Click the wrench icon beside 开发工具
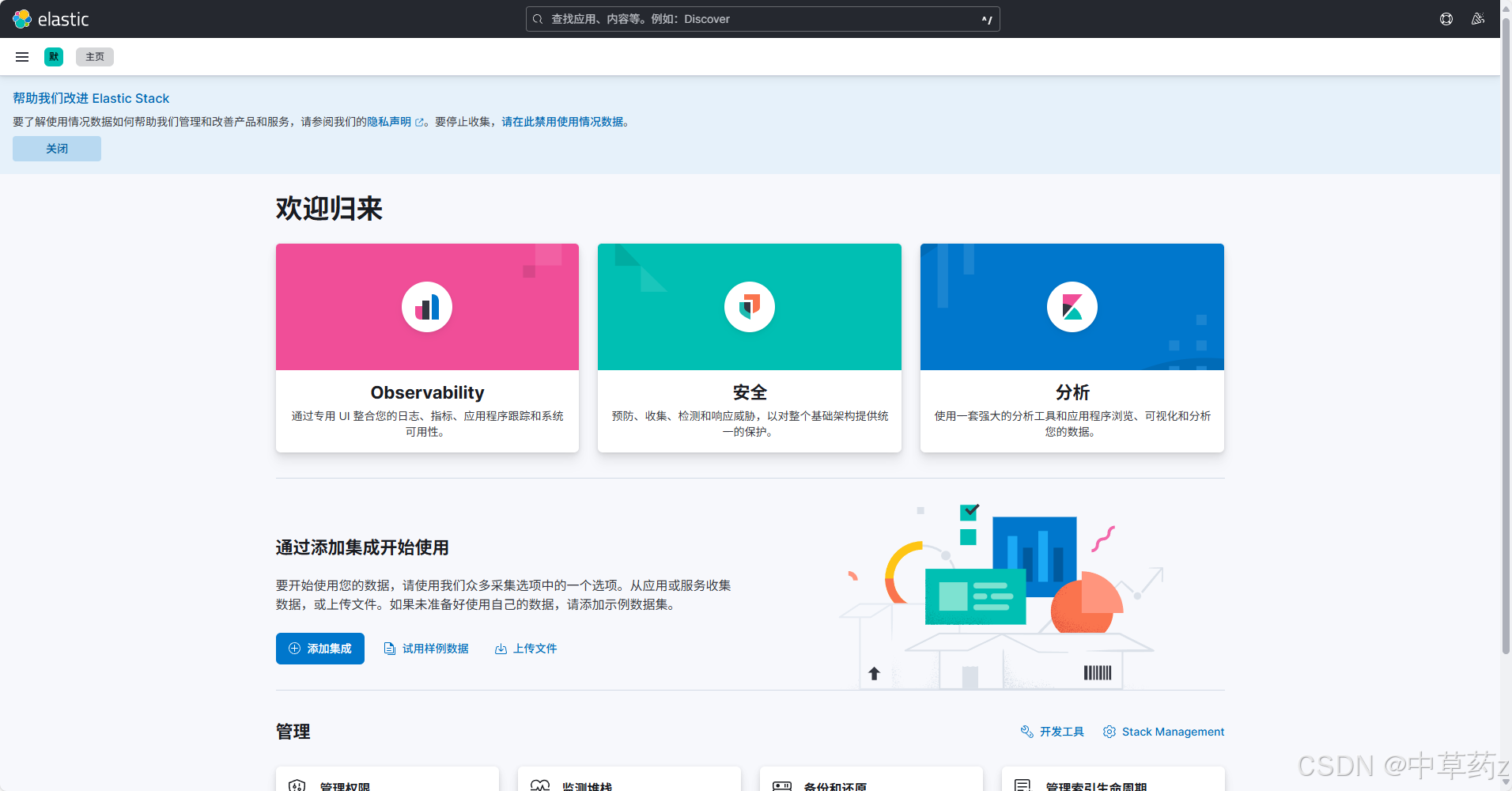 coord(1026,732)
